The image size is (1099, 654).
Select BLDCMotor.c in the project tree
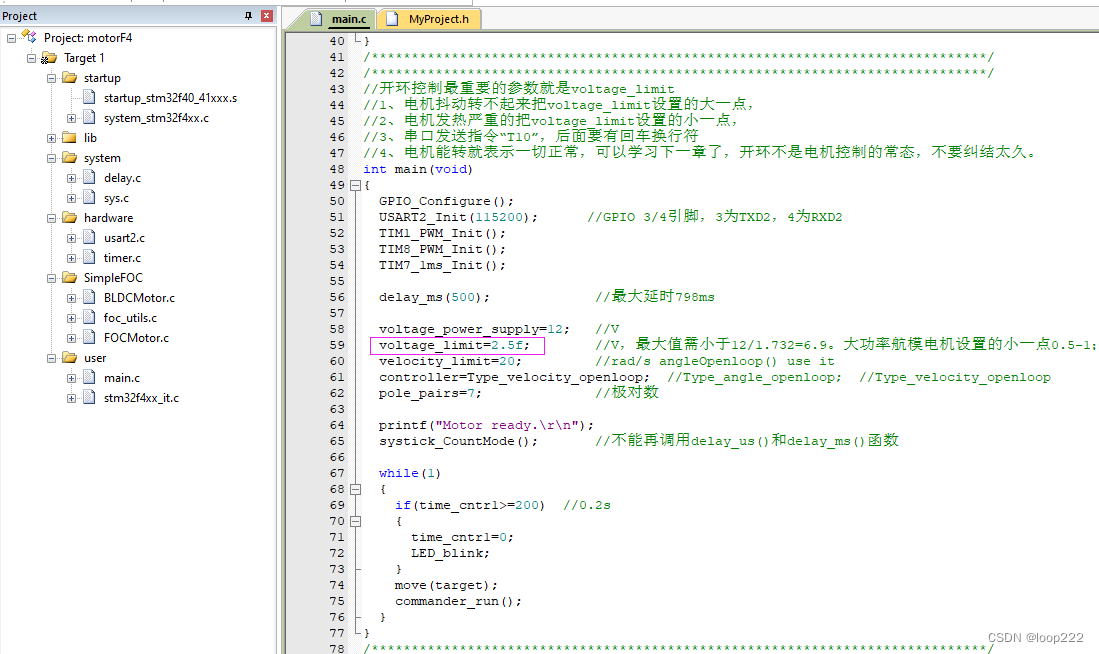139,298
